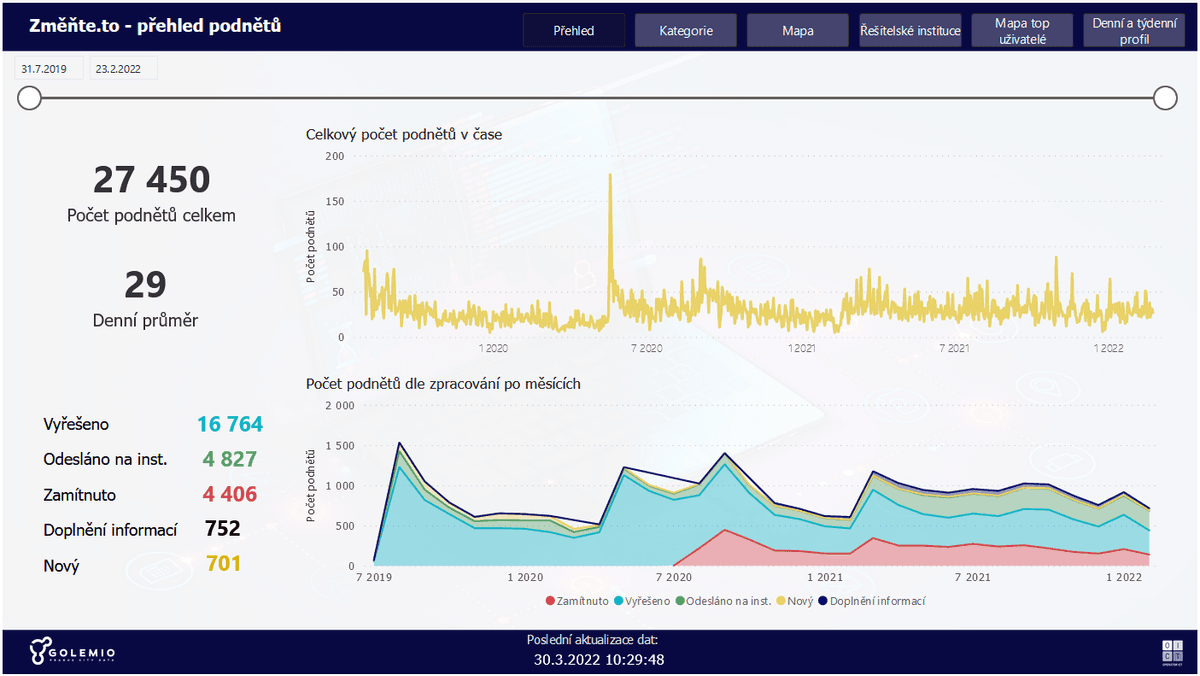
Task: Click the red Zamítnuto legend marker
Action: click(549, 601)
